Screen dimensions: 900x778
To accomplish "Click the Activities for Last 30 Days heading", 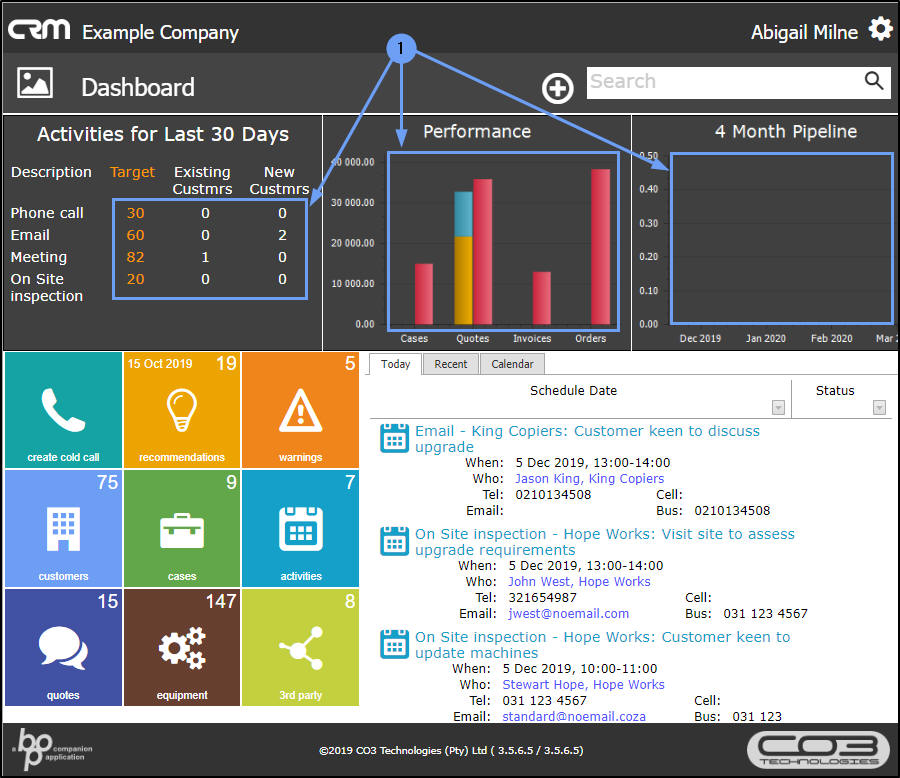I will click(163, 134).
